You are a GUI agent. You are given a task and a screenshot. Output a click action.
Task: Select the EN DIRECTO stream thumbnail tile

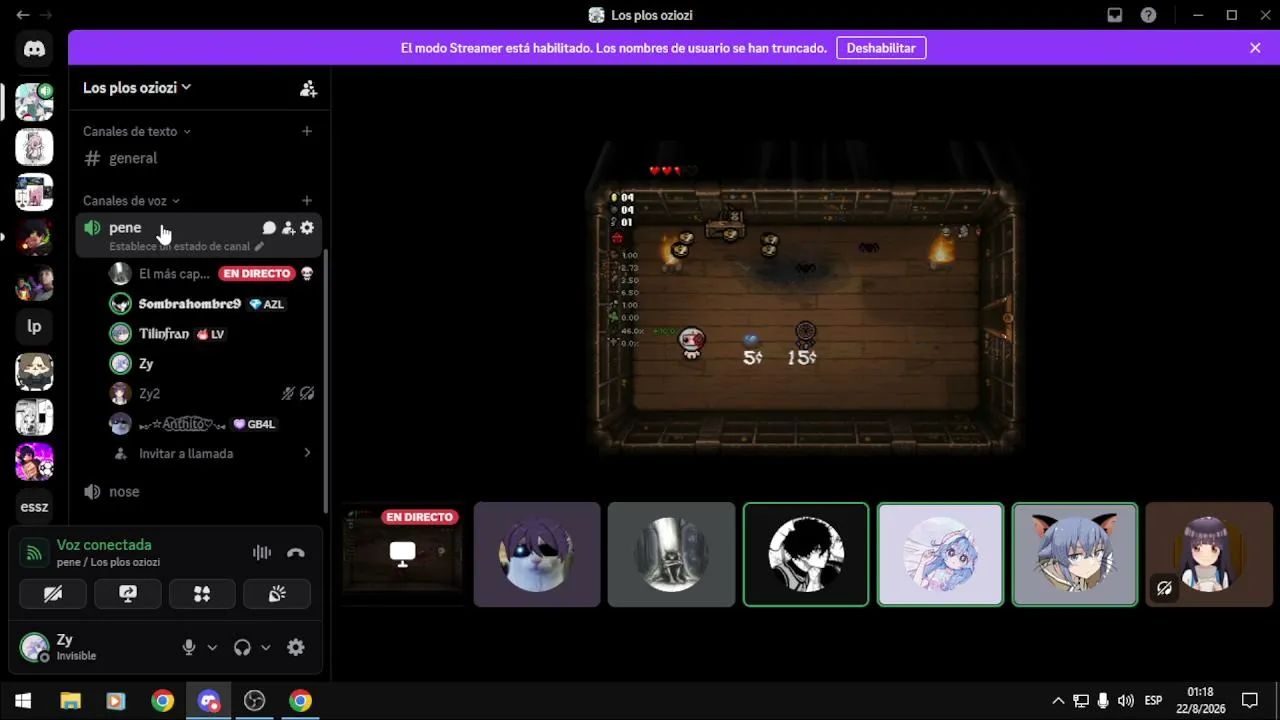click(402, 554)
